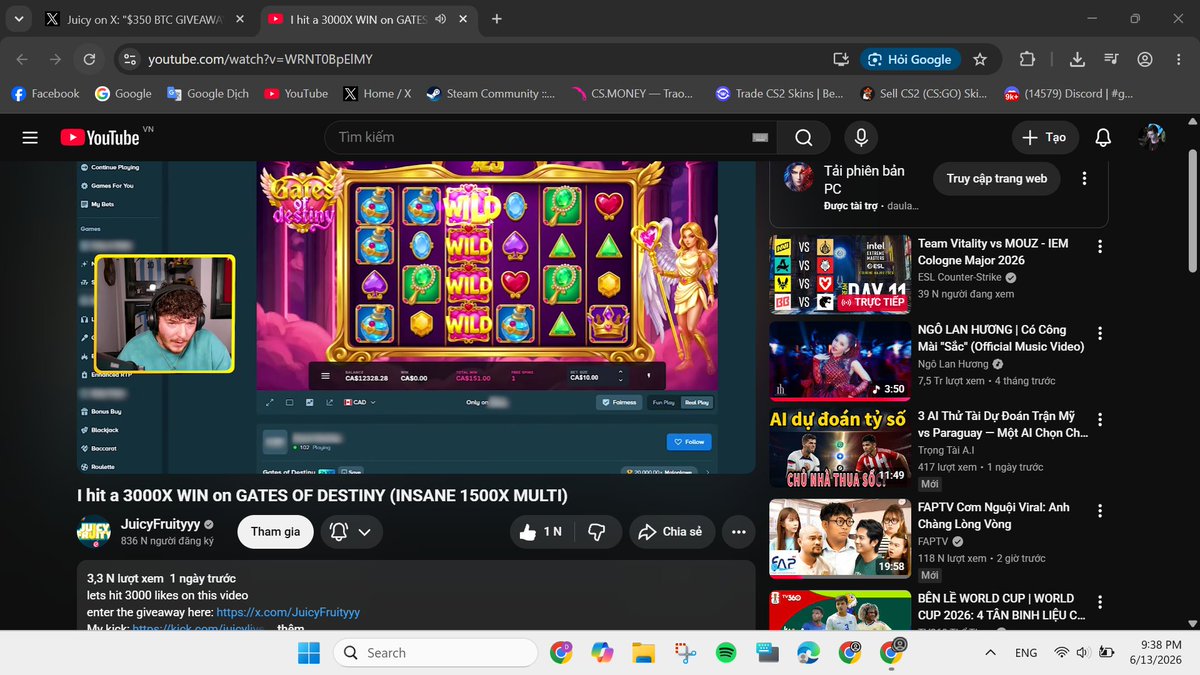Start voice search with the microphone
The image size is (1200, 675).
tap(860, 137)
